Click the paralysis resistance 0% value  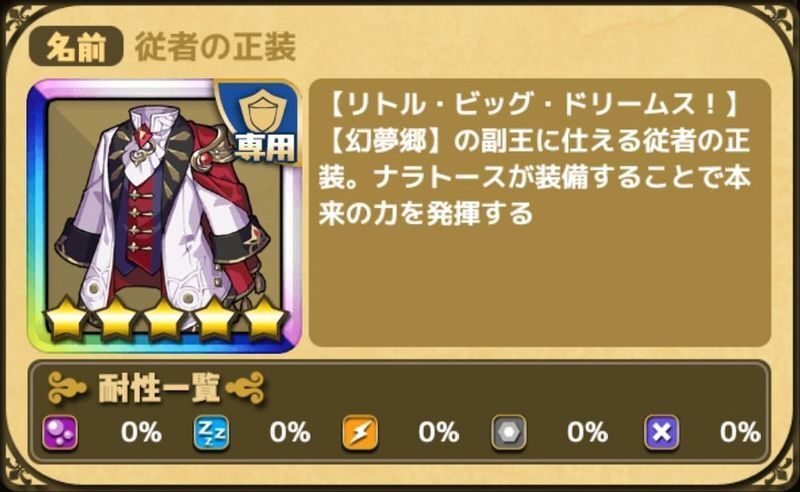[439, 433]
